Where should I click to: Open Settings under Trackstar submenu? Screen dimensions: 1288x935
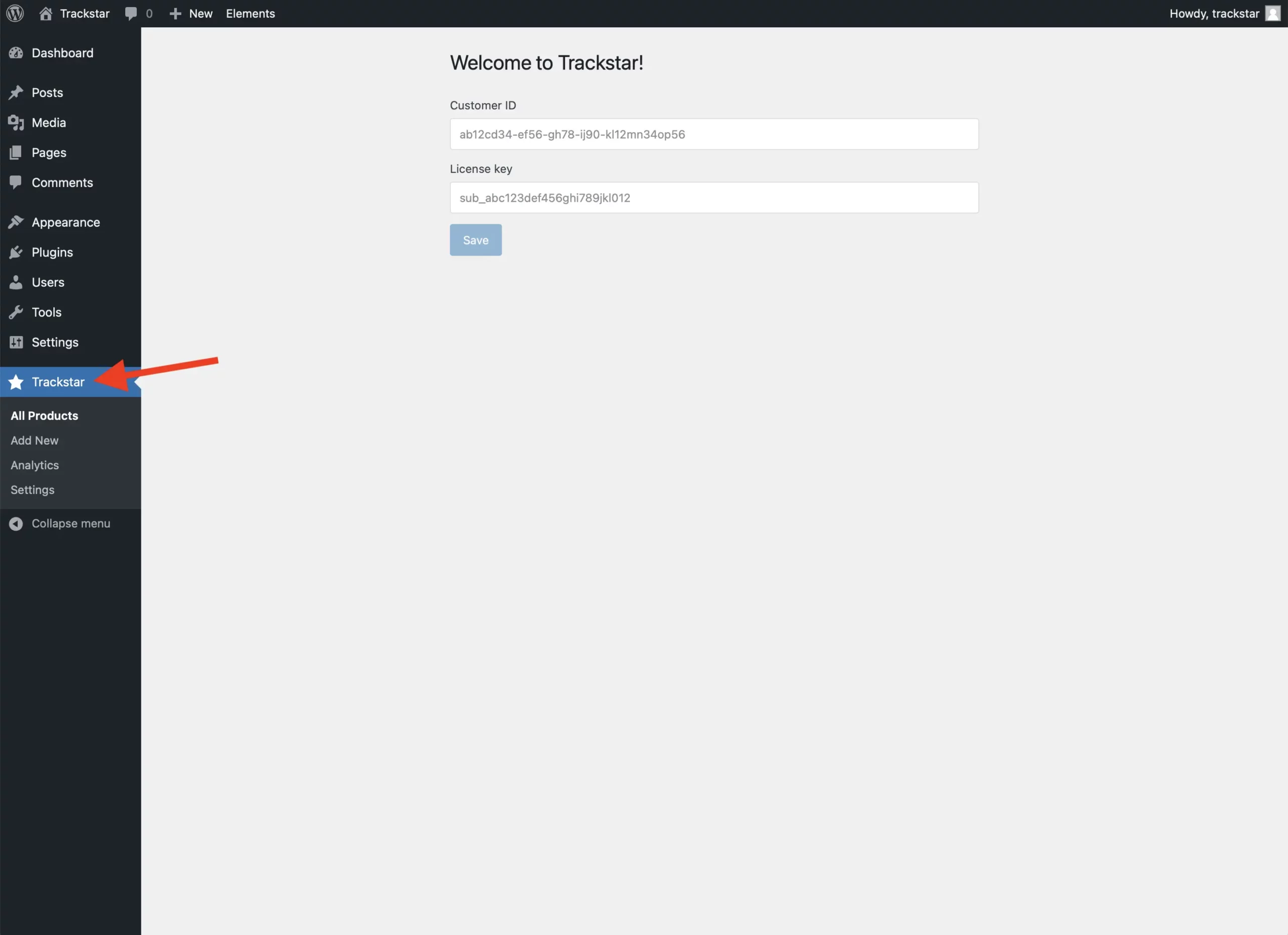(x=32, y=490)
